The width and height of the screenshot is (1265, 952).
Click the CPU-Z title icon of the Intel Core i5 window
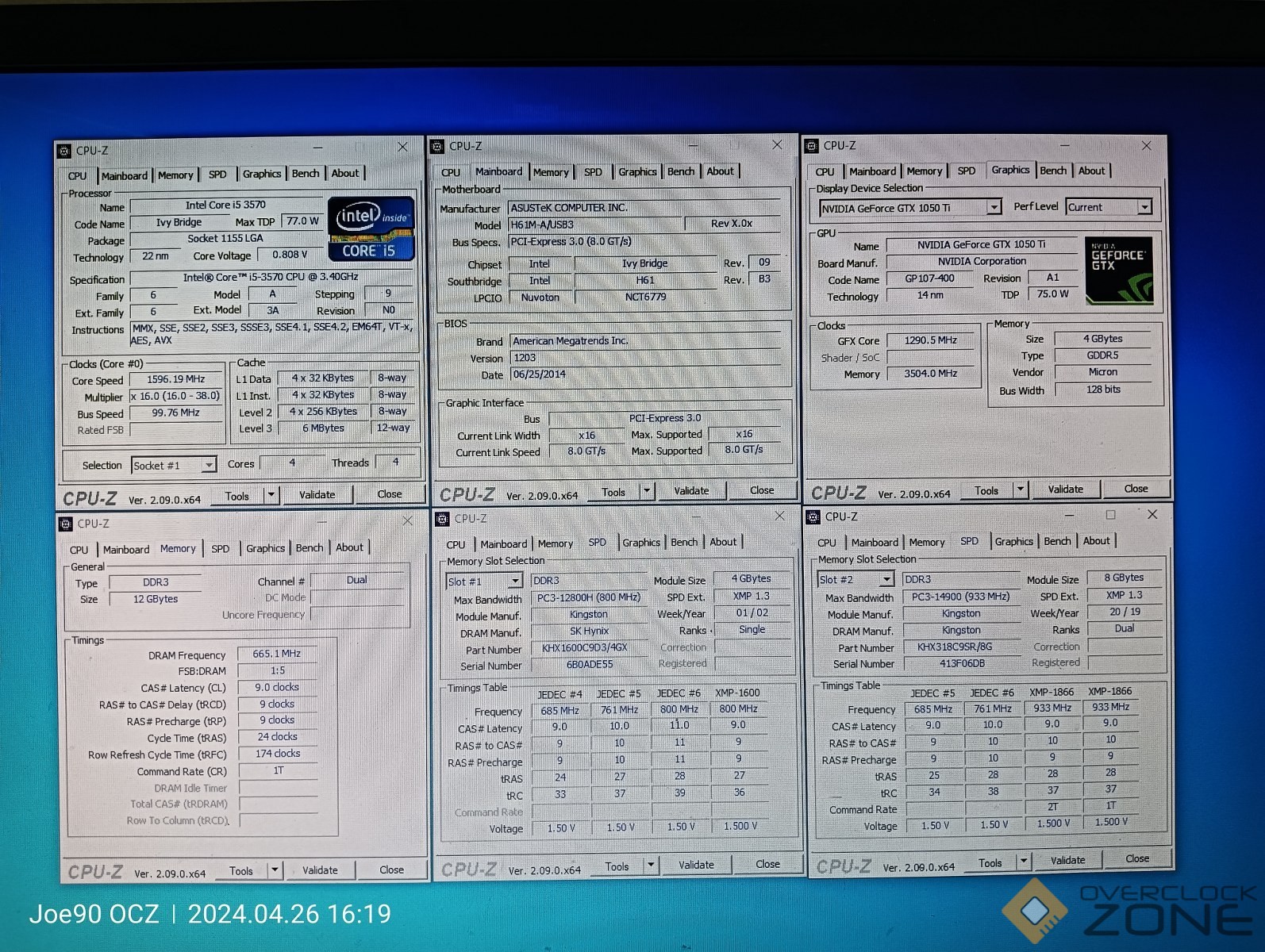pyautogui.click(x=64, y=151)
